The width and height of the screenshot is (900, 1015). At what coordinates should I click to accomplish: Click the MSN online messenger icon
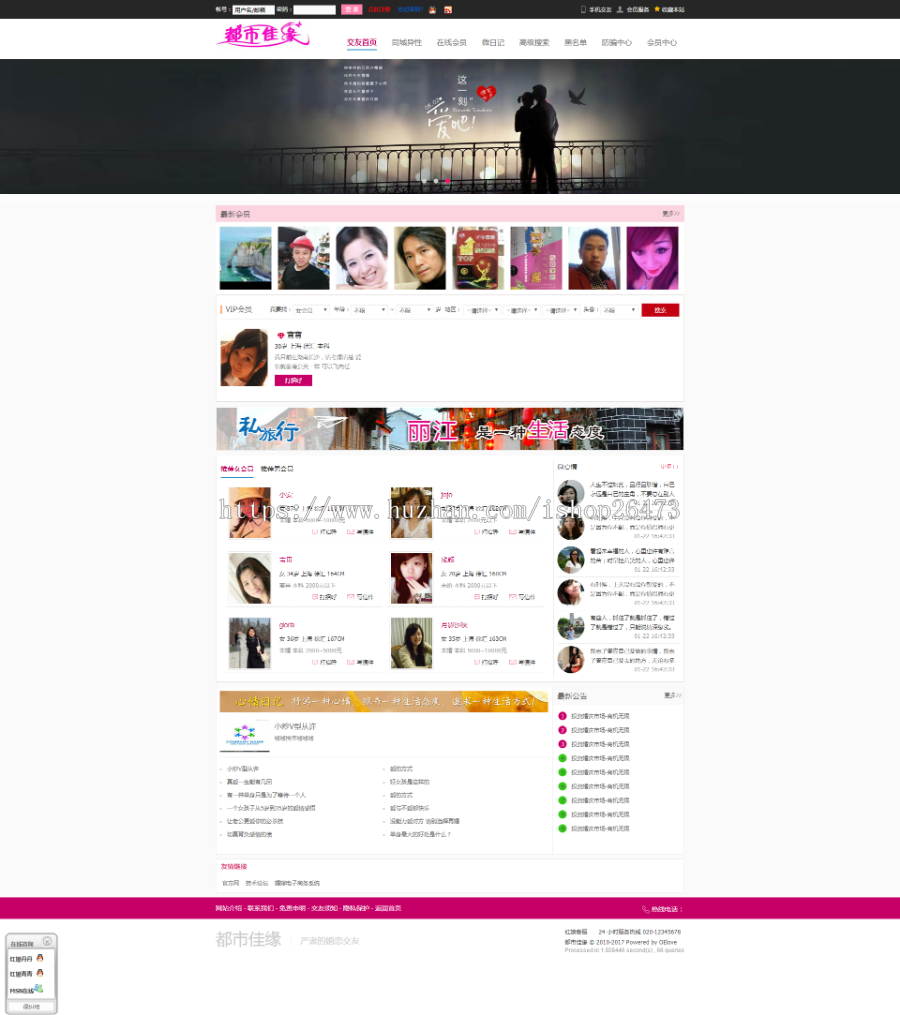[39, 988]
